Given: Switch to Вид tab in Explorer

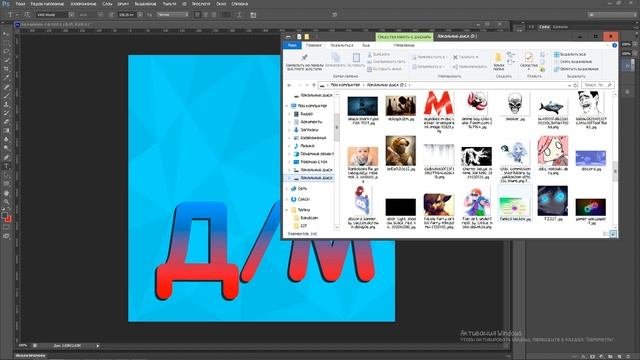Looking at the screenshot, I should [x=366, y=45].
